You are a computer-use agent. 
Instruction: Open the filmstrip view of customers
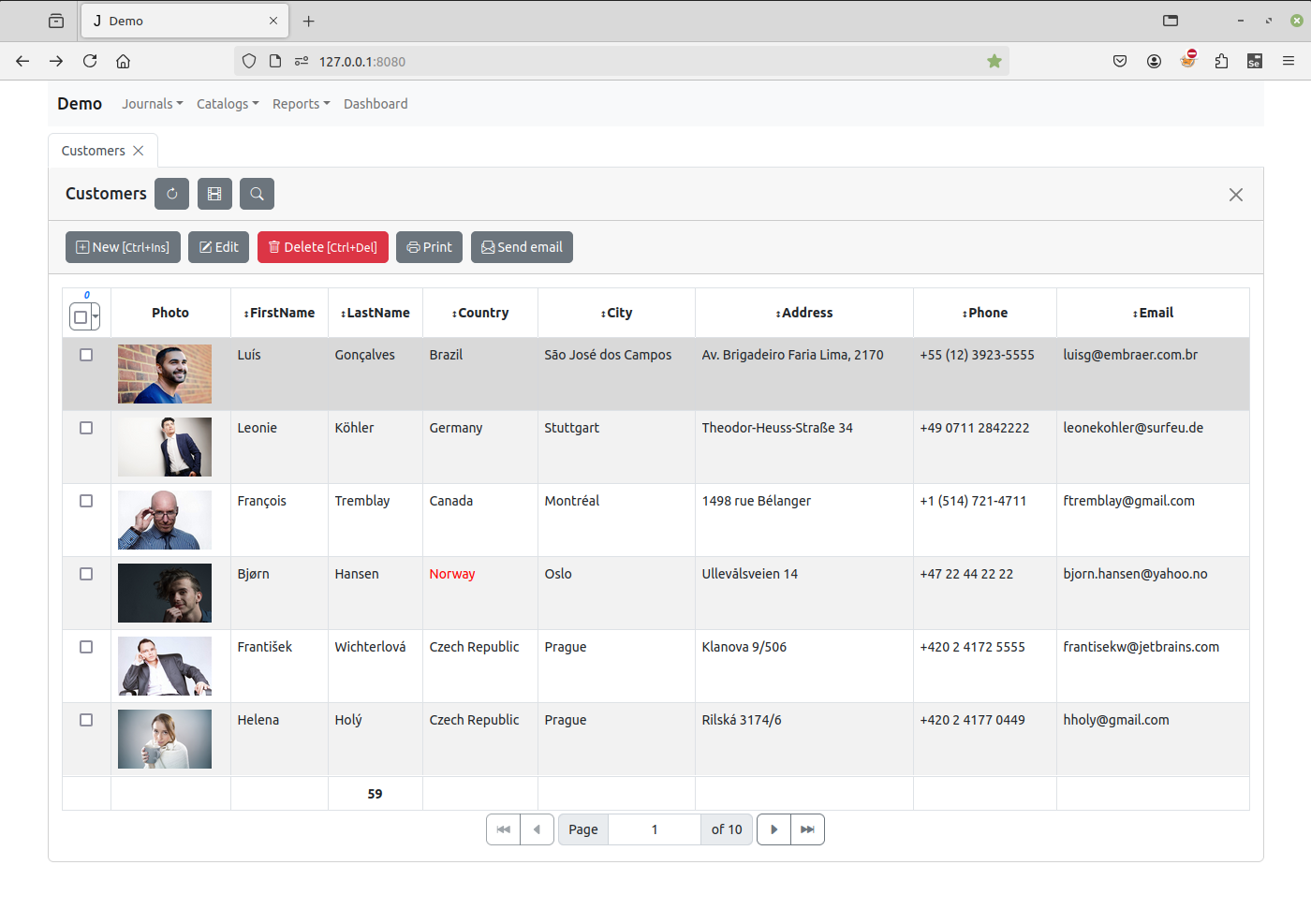coord(214,194)
